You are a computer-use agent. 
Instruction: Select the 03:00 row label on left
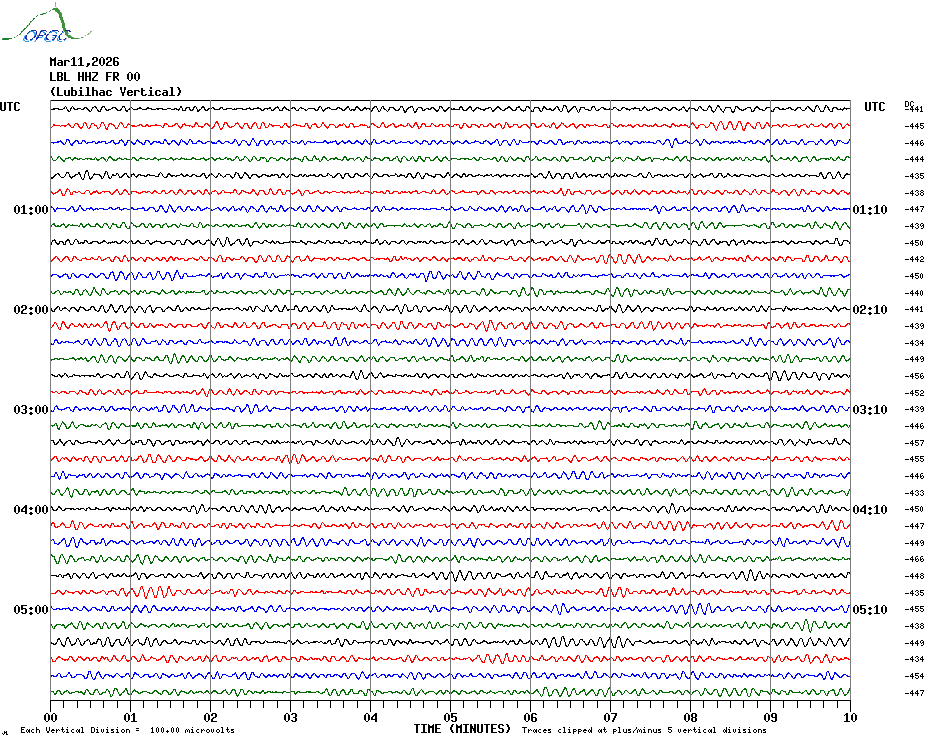31,410
